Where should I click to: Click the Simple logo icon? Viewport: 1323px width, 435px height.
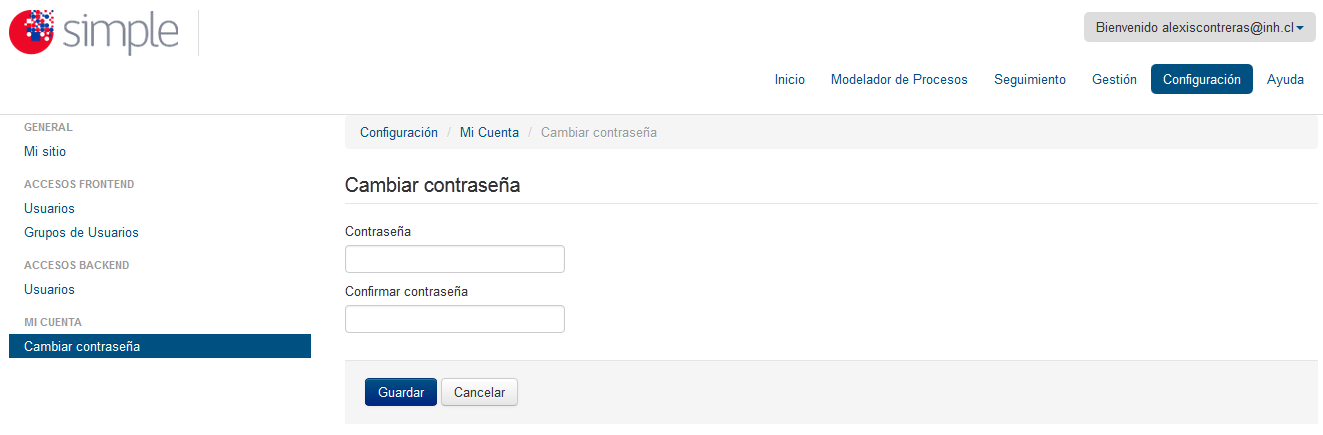tap(32, 32)
